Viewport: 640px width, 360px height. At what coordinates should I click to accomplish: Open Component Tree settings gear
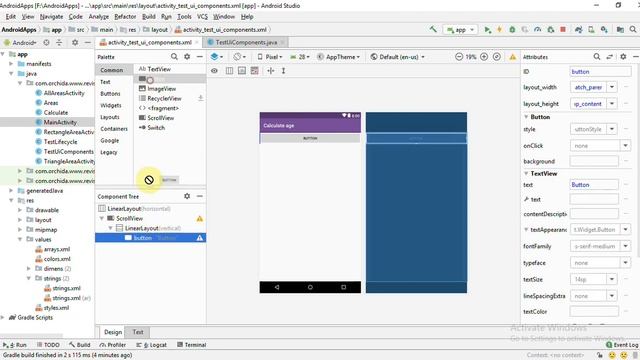(x=187, y=196)
